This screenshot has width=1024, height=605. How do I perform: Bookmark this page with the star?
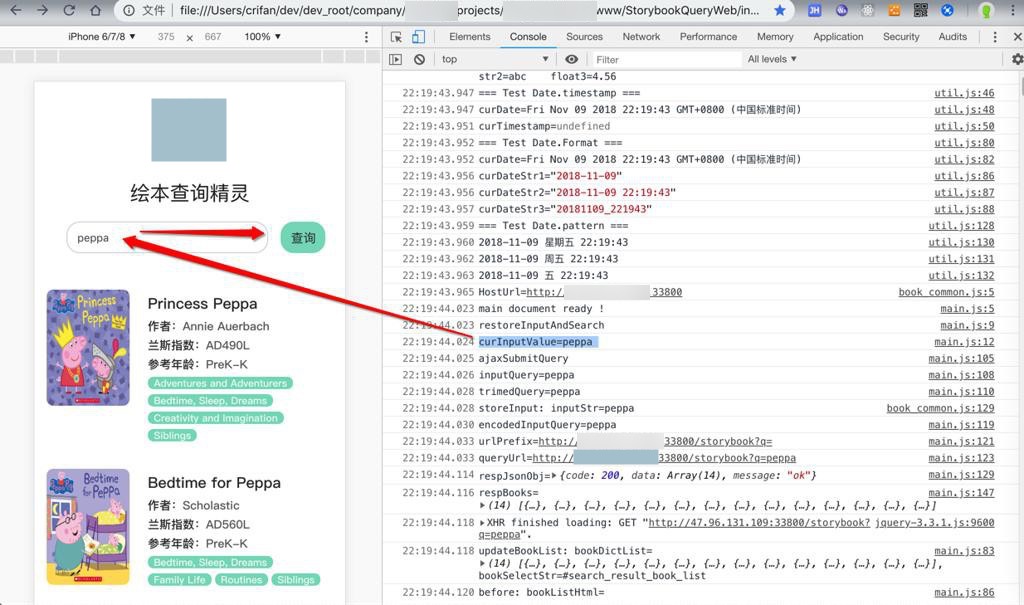780,10
